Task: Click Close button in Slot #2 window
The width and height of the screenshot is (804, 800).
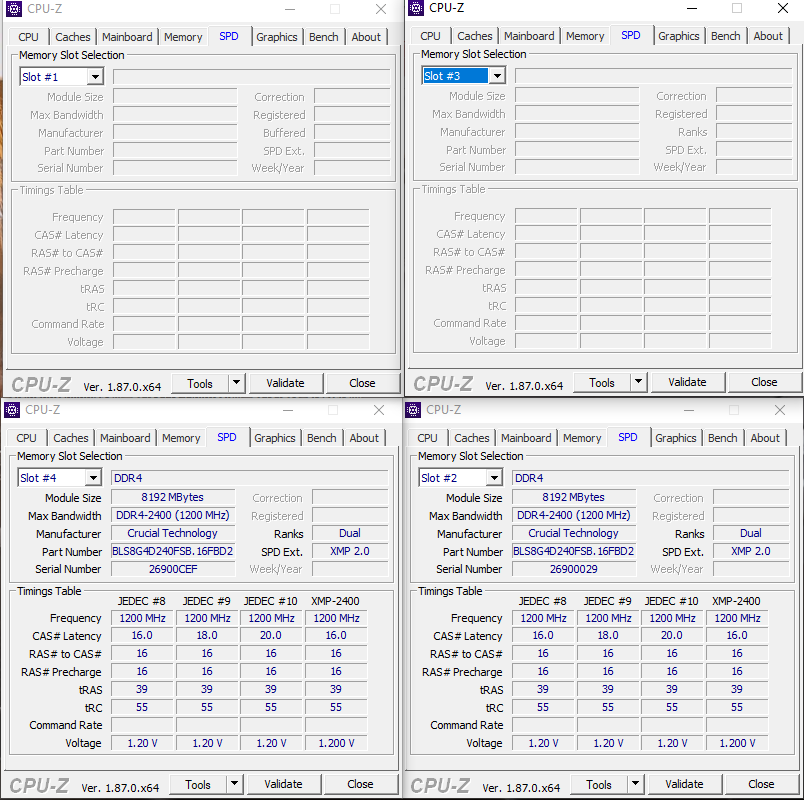Action: (x=761, y=784)
